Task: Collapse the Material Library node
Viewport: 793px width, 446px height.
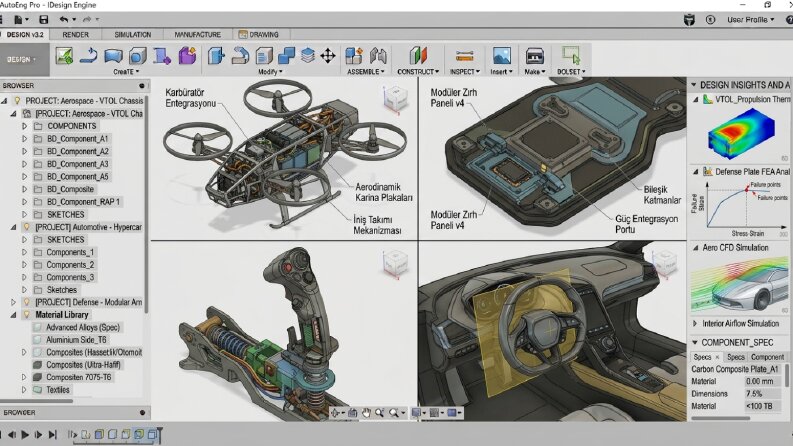Action: (14, 315)
